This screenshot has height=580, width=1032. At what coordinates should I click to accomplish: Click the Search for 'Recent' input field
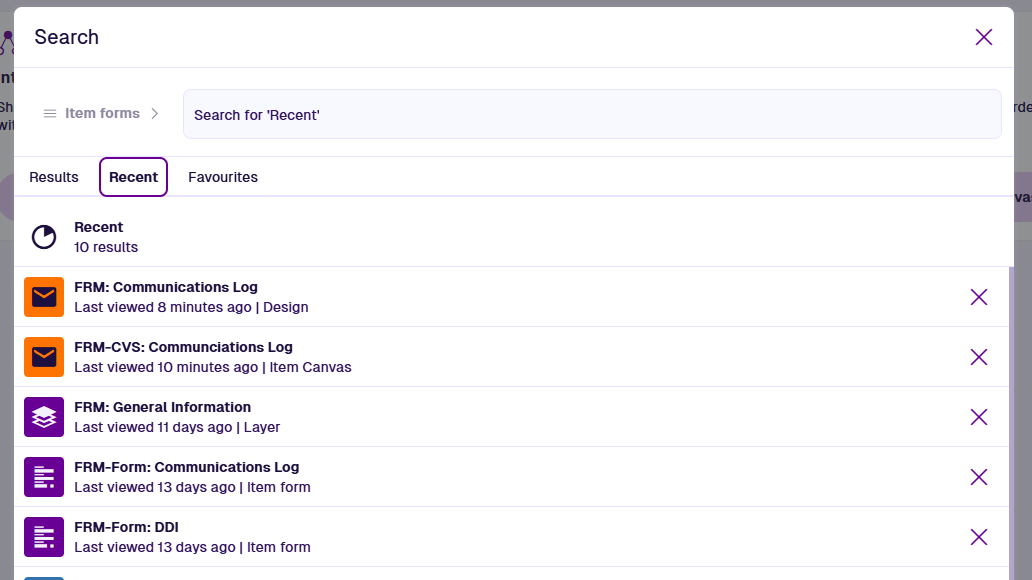(591, 115)
